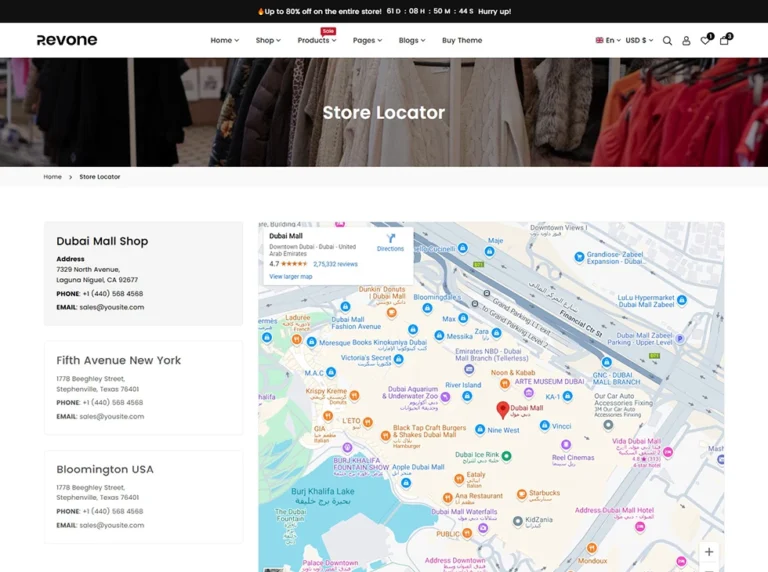
Task: Click View larger map link
Action: point(290,277)
